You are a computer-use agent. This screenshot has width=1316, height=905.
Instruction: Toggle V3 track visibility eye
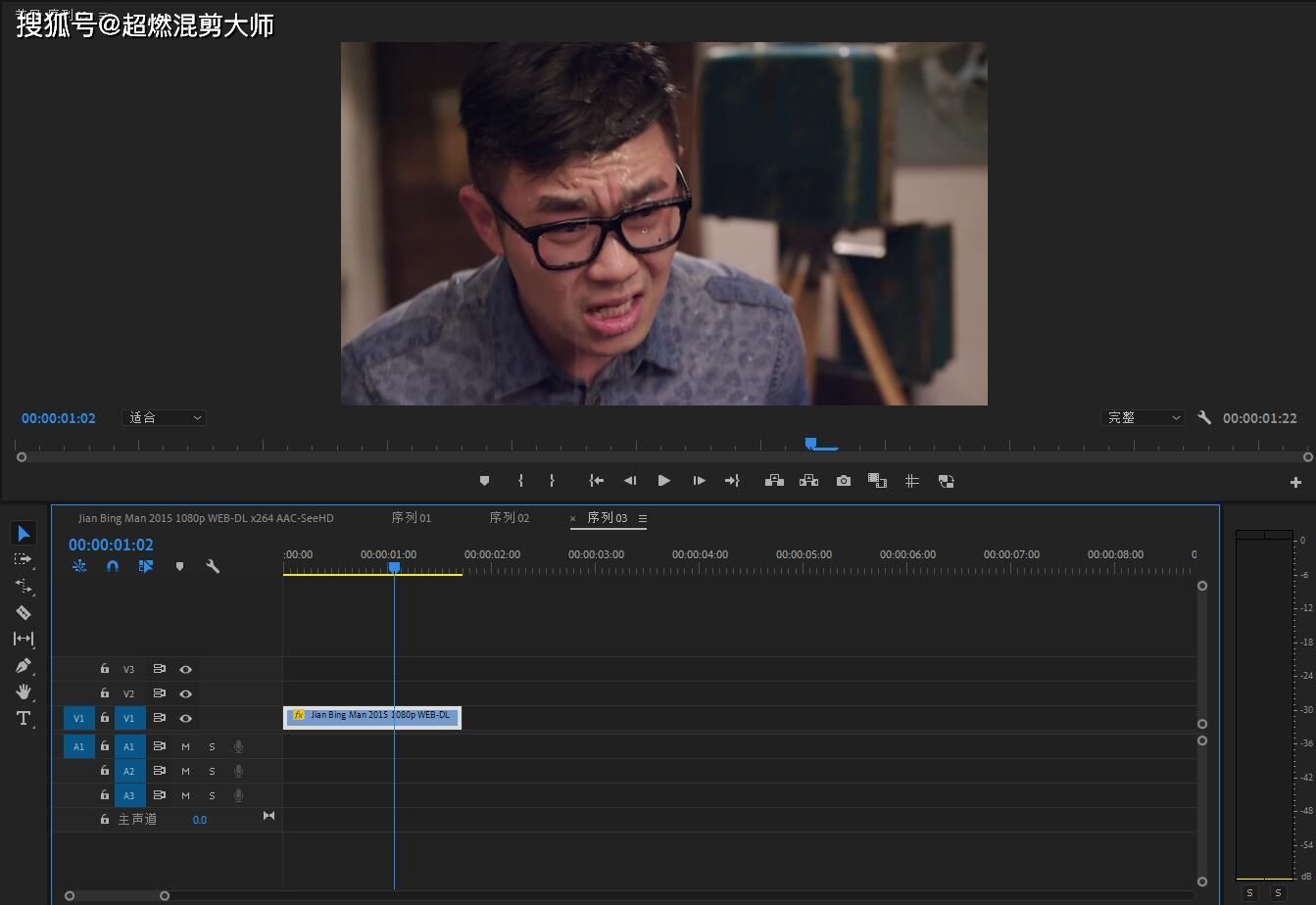coord(185,669)
